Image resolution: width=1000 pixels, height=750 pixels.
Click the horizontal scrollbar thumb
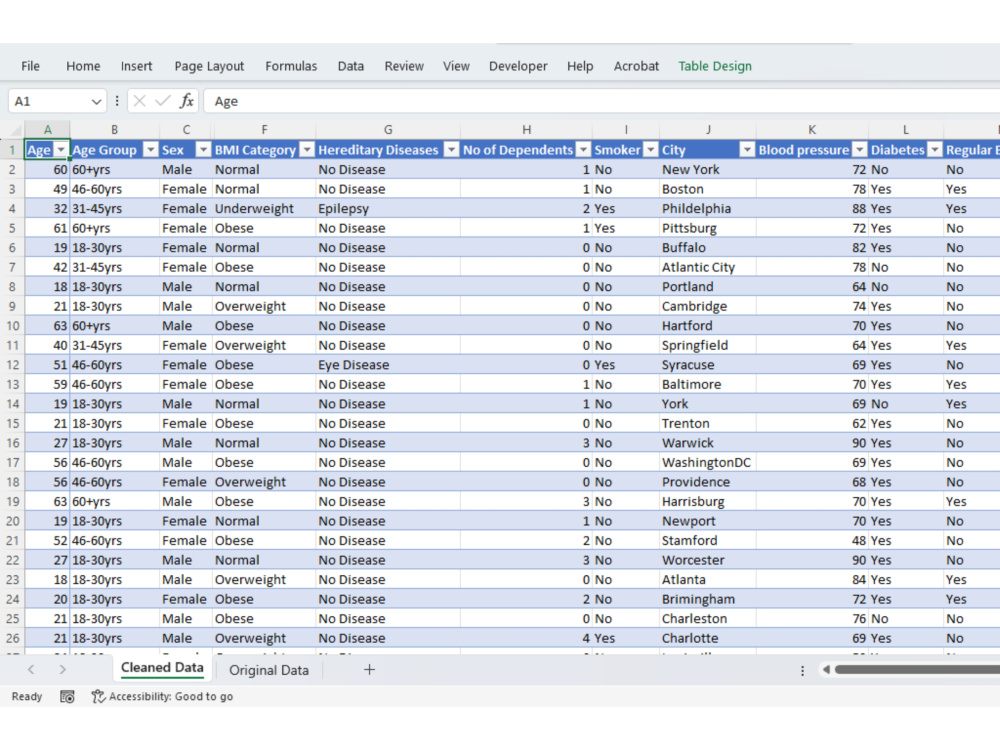click(917, 670)
